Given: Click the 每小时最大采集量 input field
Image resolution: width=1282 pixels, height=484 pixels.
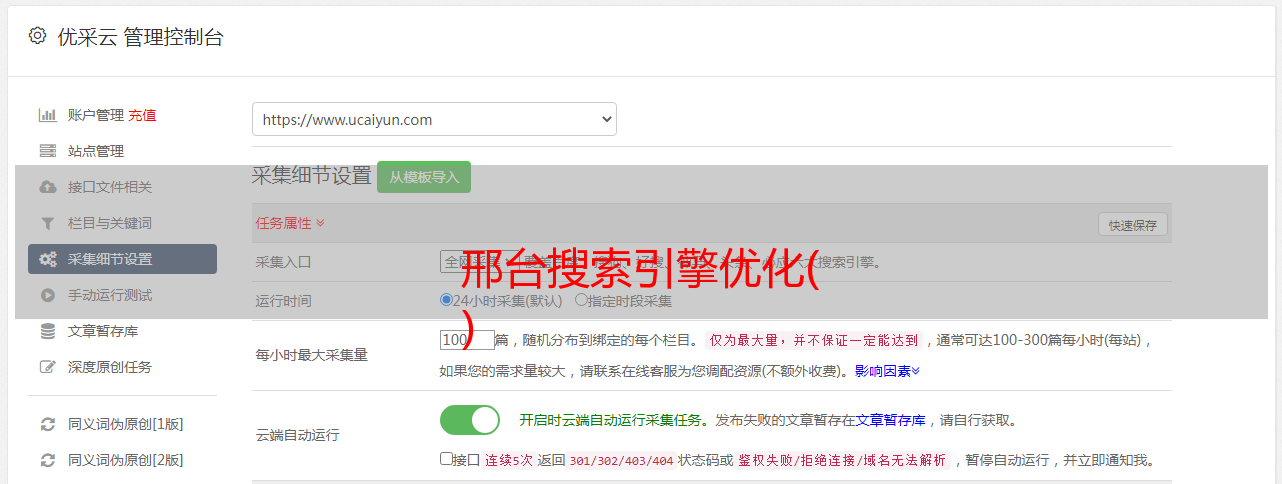Looking at the screenshot, I should pos(467,340).
